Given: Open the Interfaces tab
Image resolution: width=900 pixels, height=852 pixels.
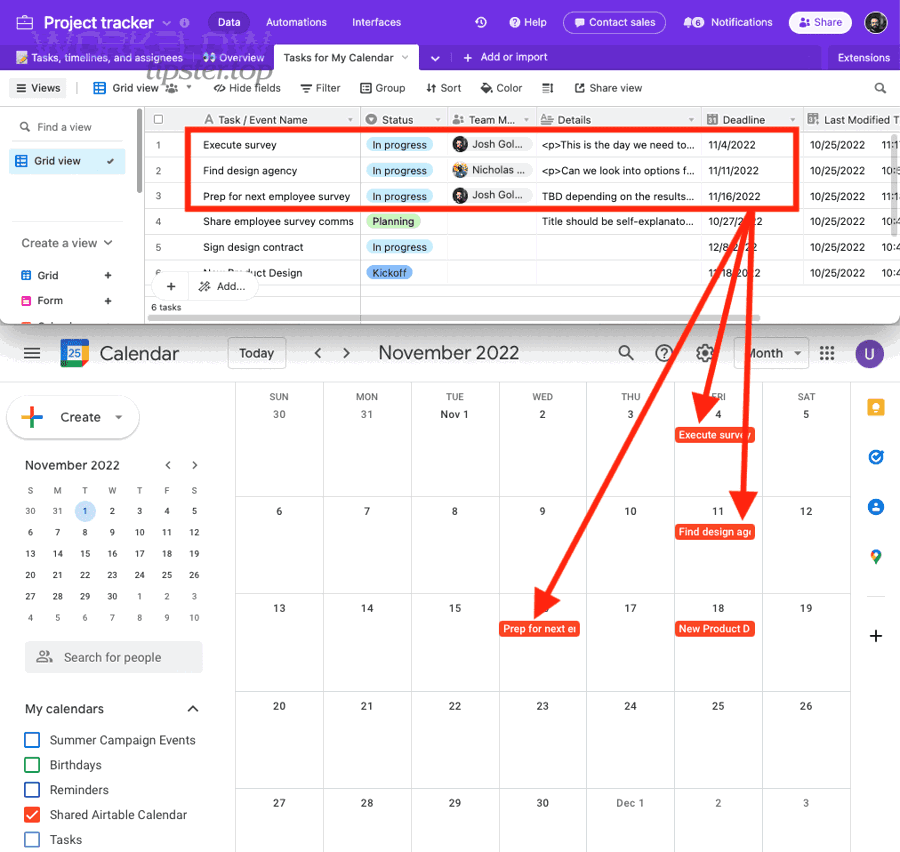Looking at the screenshot, I should pos(376,21).
